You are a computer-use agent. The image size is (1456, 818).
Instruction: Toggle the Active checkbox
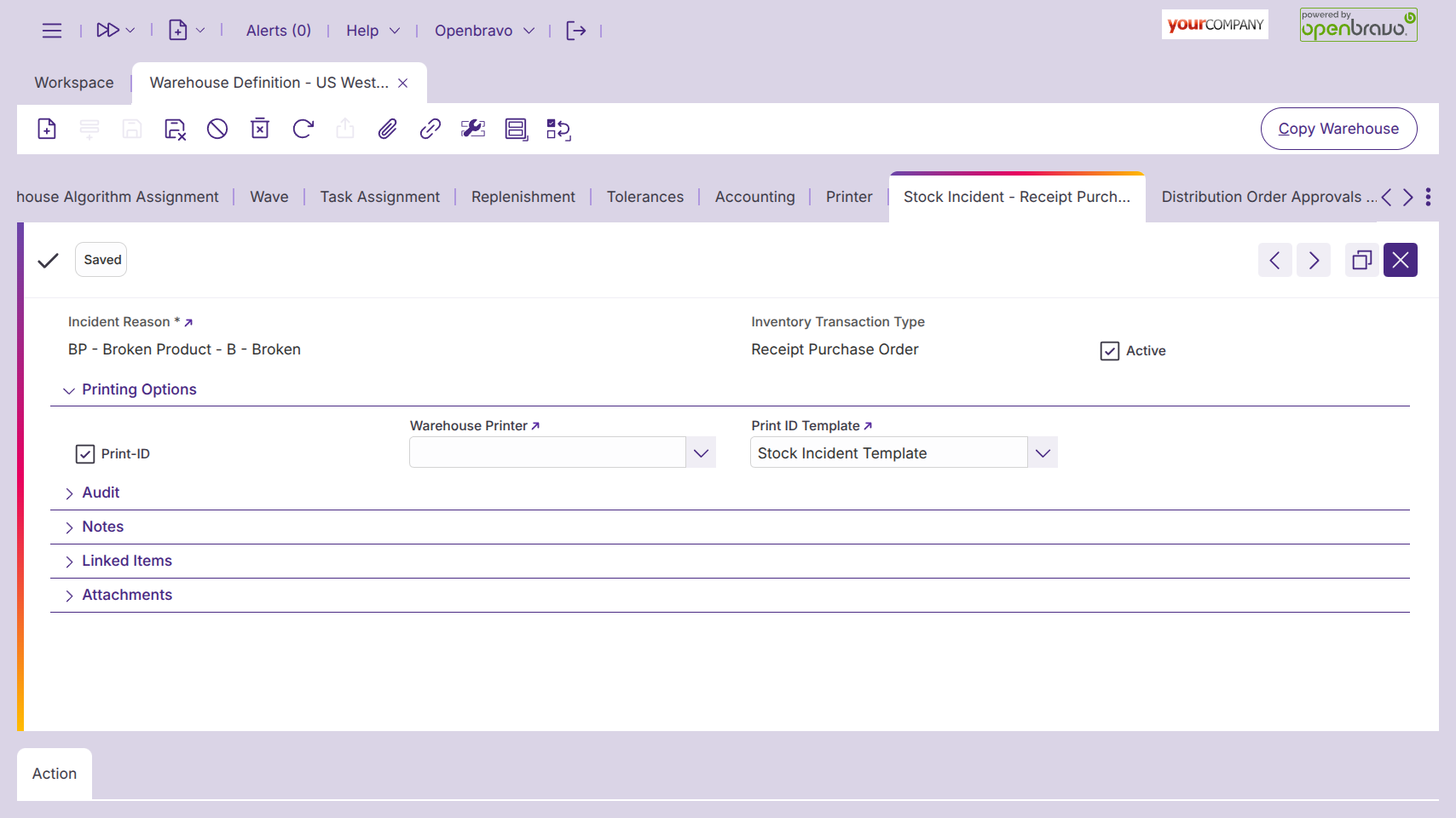point(1110,351)
